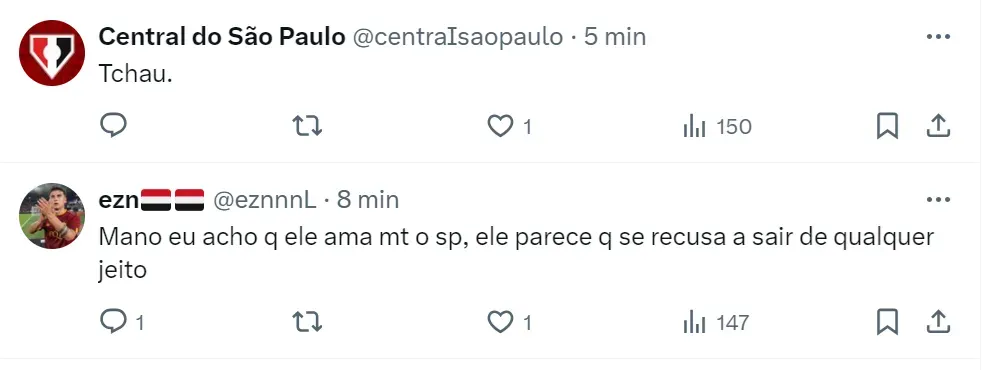
Task: Bookmark the Central do São Paulo tweet
Action: (x=887, y=127)
